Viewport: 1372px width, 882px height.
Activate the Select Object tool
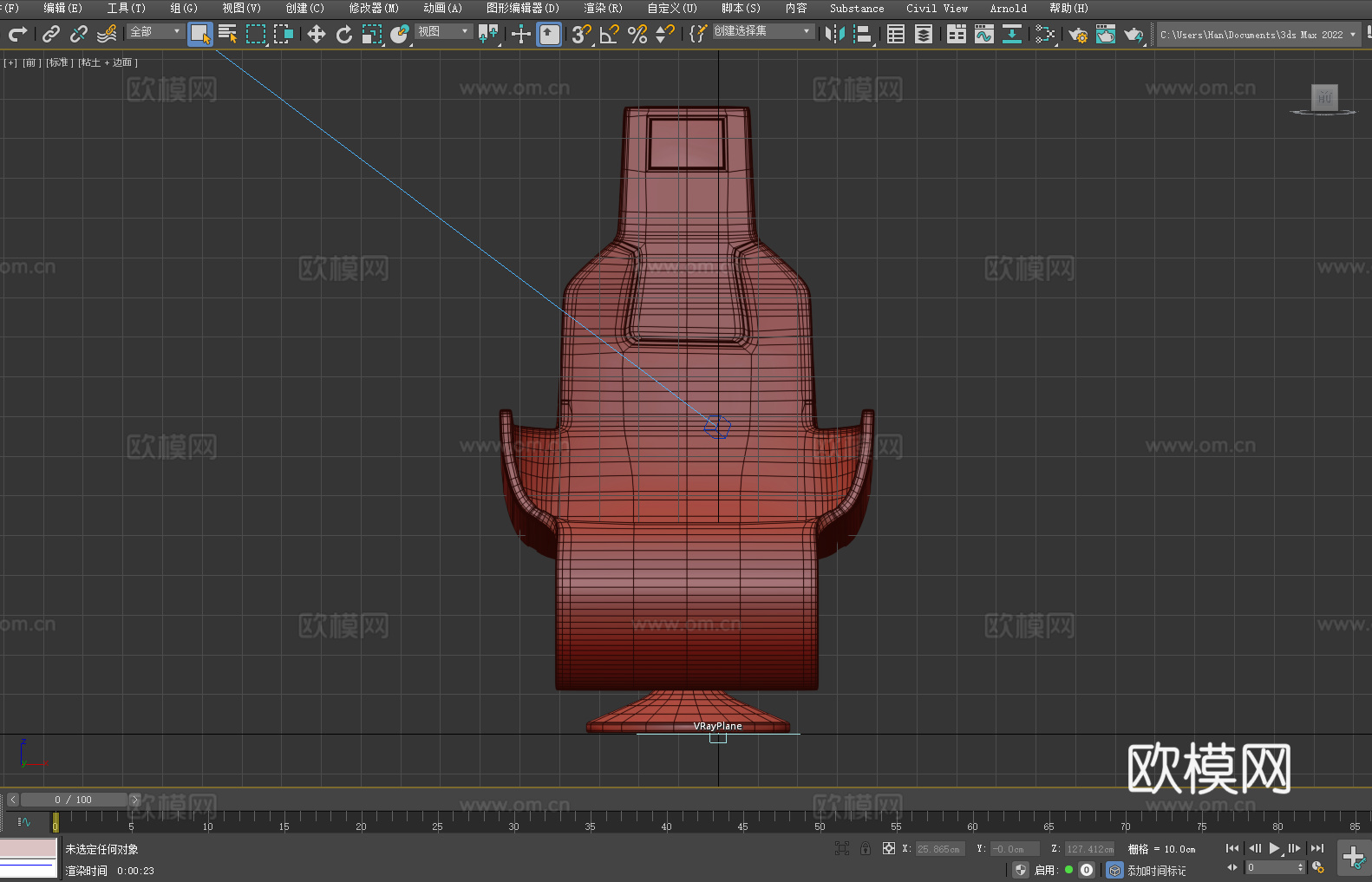click(x=200, y=34)
